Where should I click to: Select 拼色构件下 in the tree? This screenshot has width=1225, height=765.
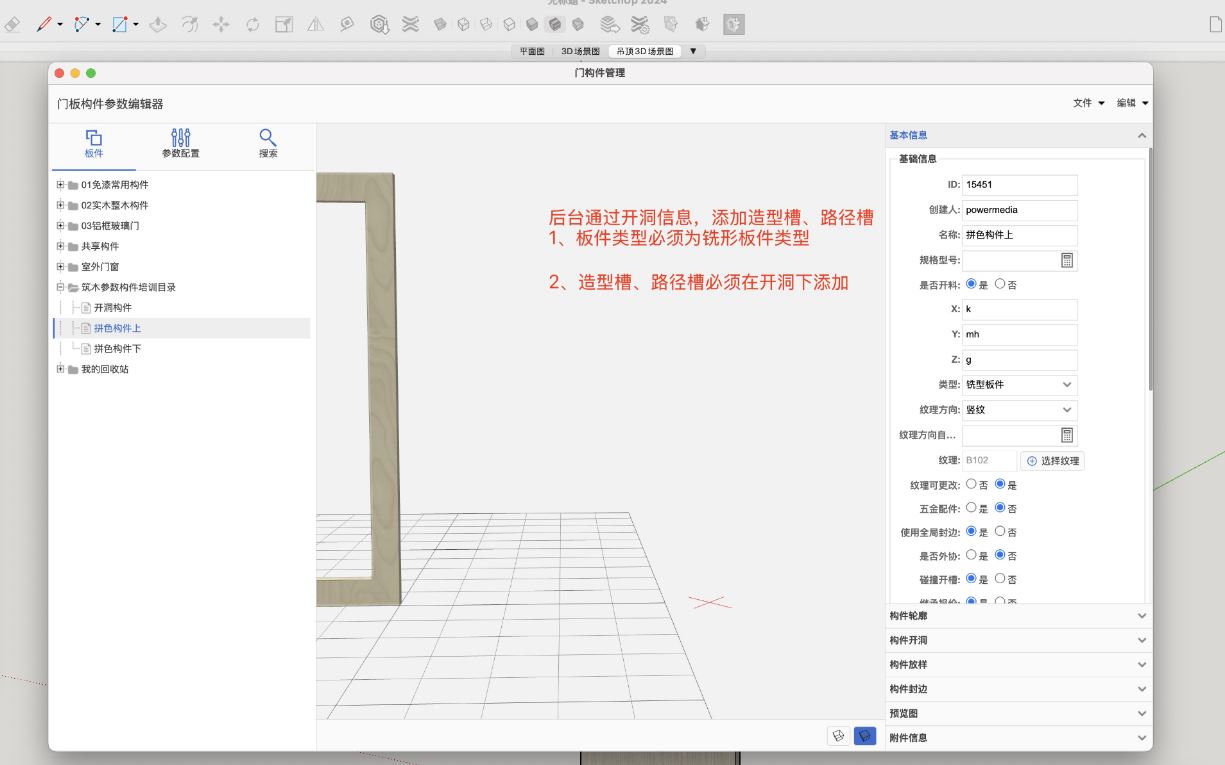pyautogui.click(x=117, y=349)
